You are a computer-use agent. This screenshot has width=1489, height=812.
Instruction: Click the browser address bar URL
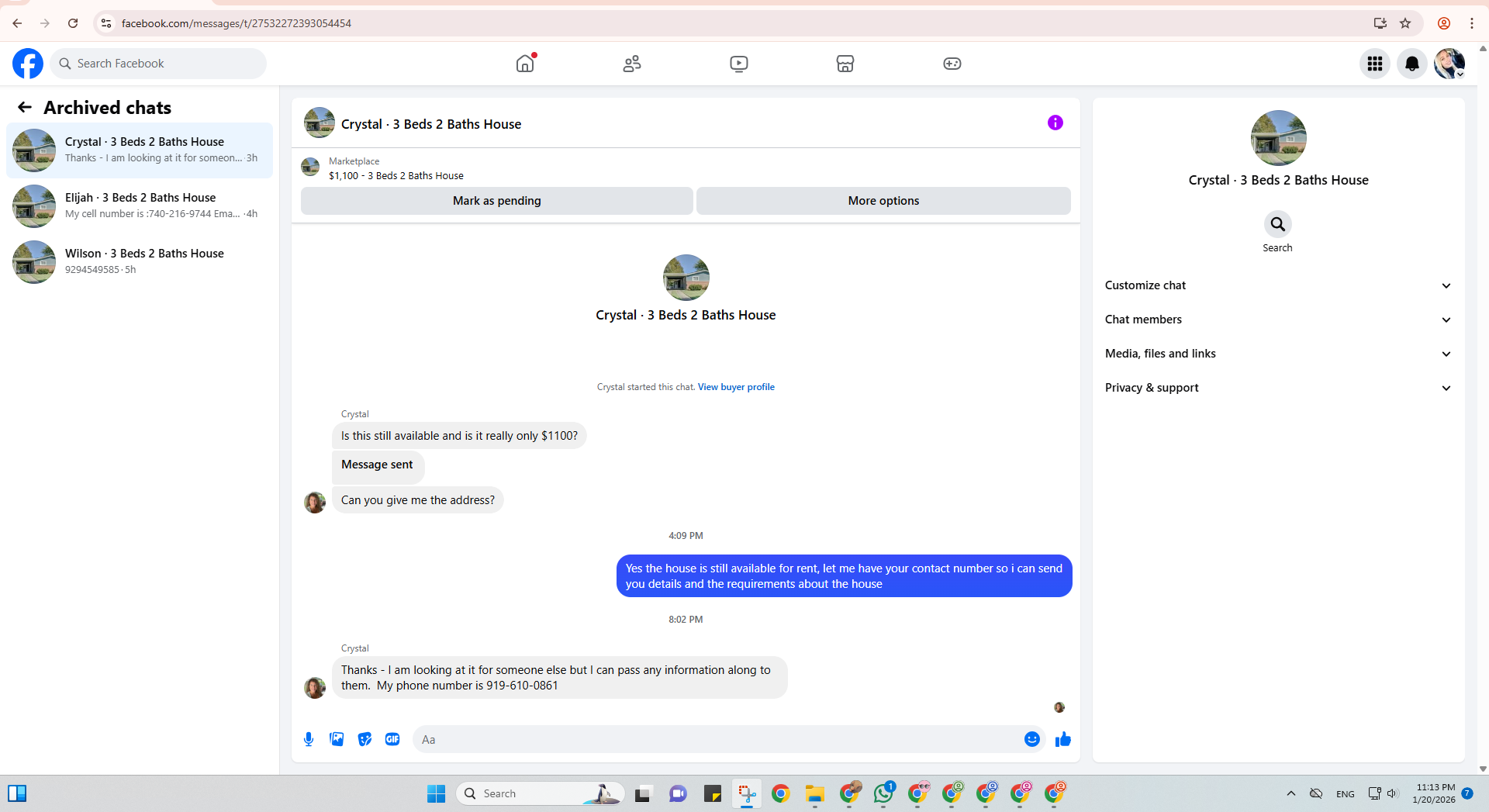point(237,23)
